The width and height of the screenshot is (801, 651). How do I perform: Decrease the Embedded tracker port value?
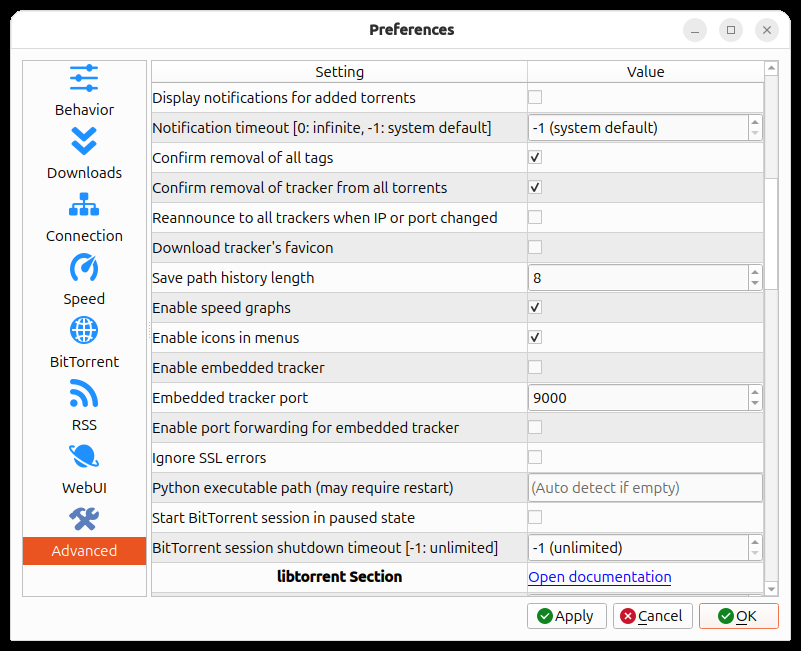coord(754,403)
